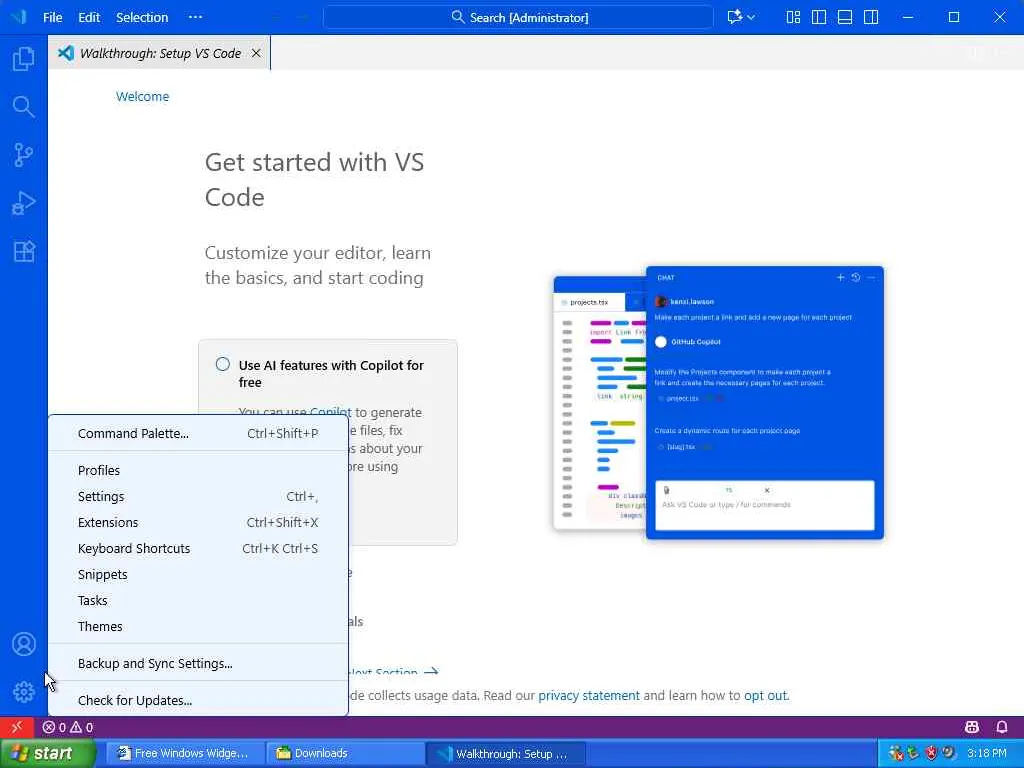Close the Walkthrough: Setup VS Code tab
The height and width of the screenshot is (768, 1024).
pyautogui.click(x=256, y=53)
